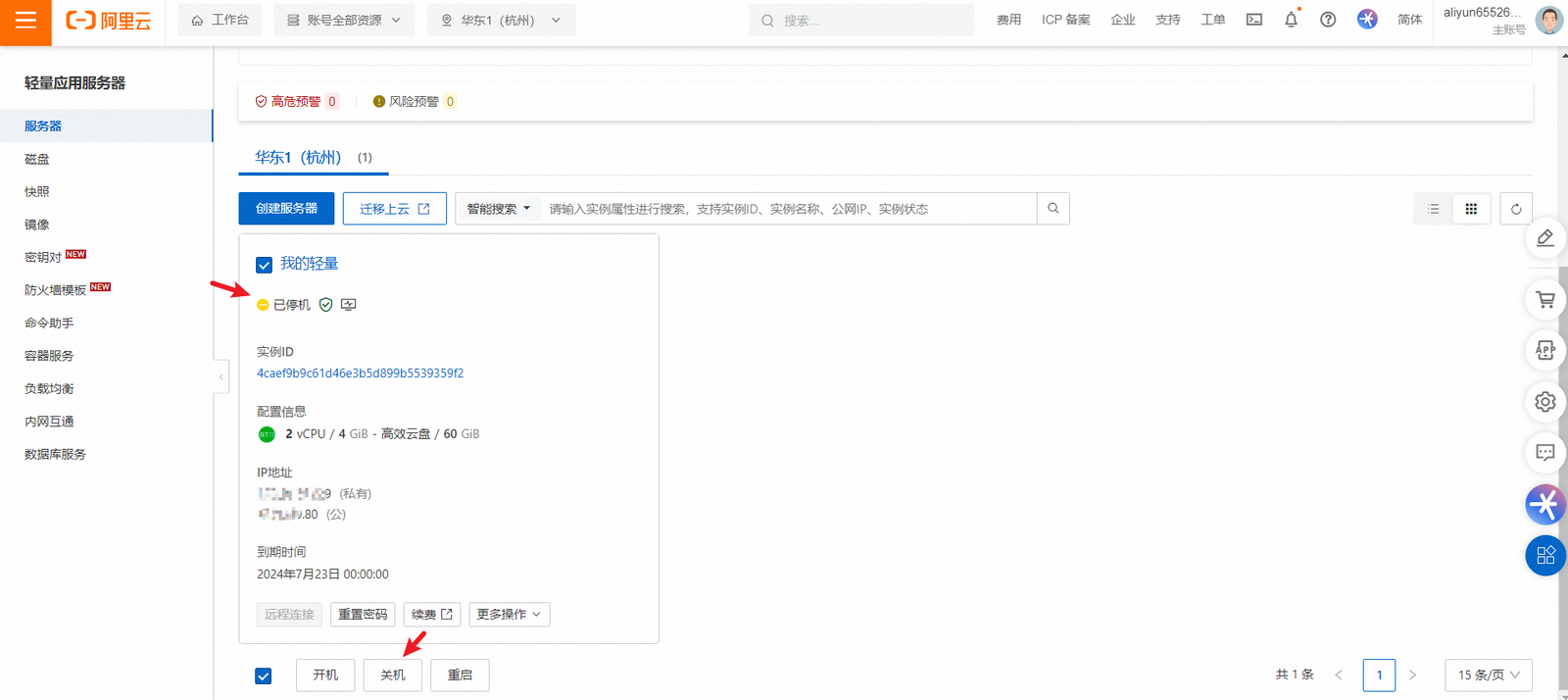Viewport: 1568px width, 700px height.
Task: Open the help question mark icon
Action: pyautogui.click(x=1328, y=20)
